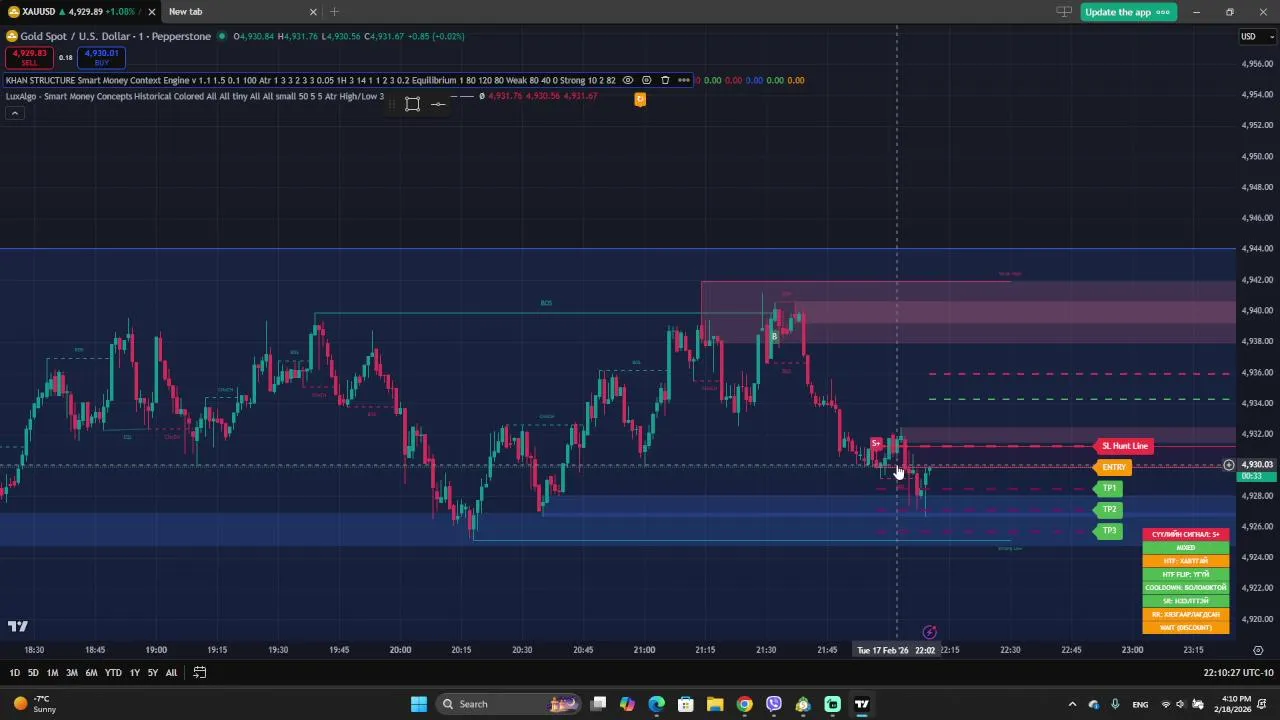Open More options for KHAN STRUCTURE indicator
Image resolution: width=1280 pixels, height=720 pixels.
pos(684,80)
